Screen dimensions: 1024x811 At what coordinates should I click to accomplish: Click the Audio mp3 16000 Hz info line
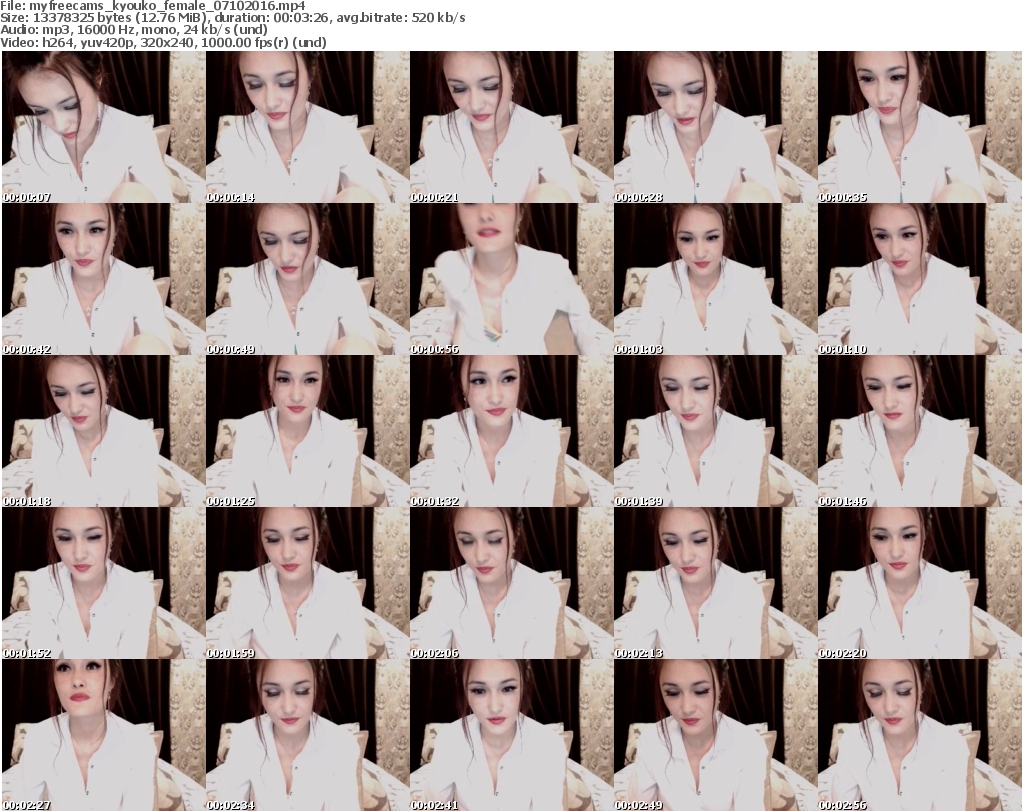point(134,30)
